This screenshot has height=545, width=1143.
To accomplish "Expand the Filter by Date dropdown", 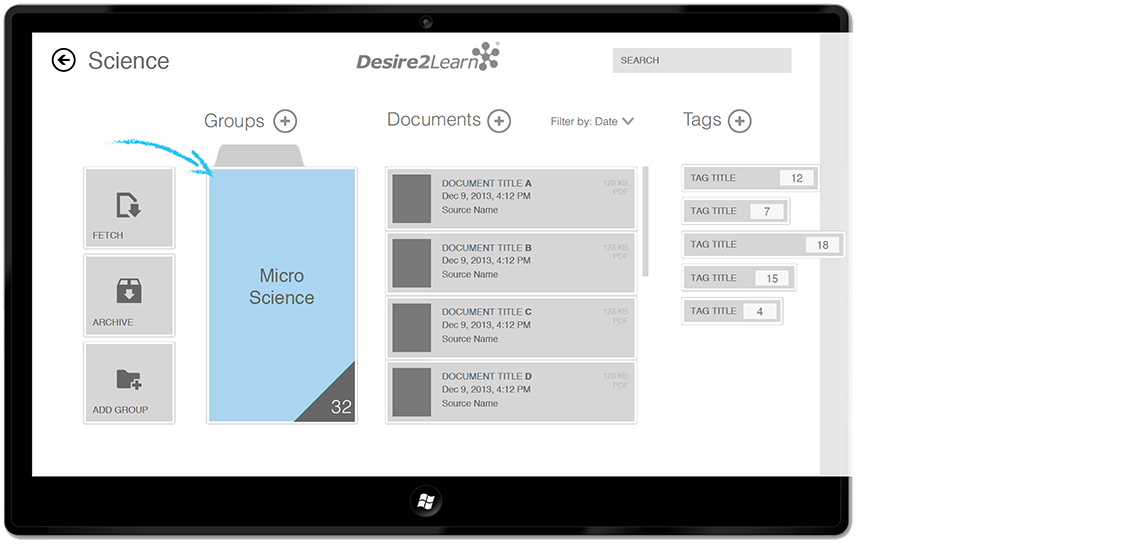I will click(x=592, y=122).
